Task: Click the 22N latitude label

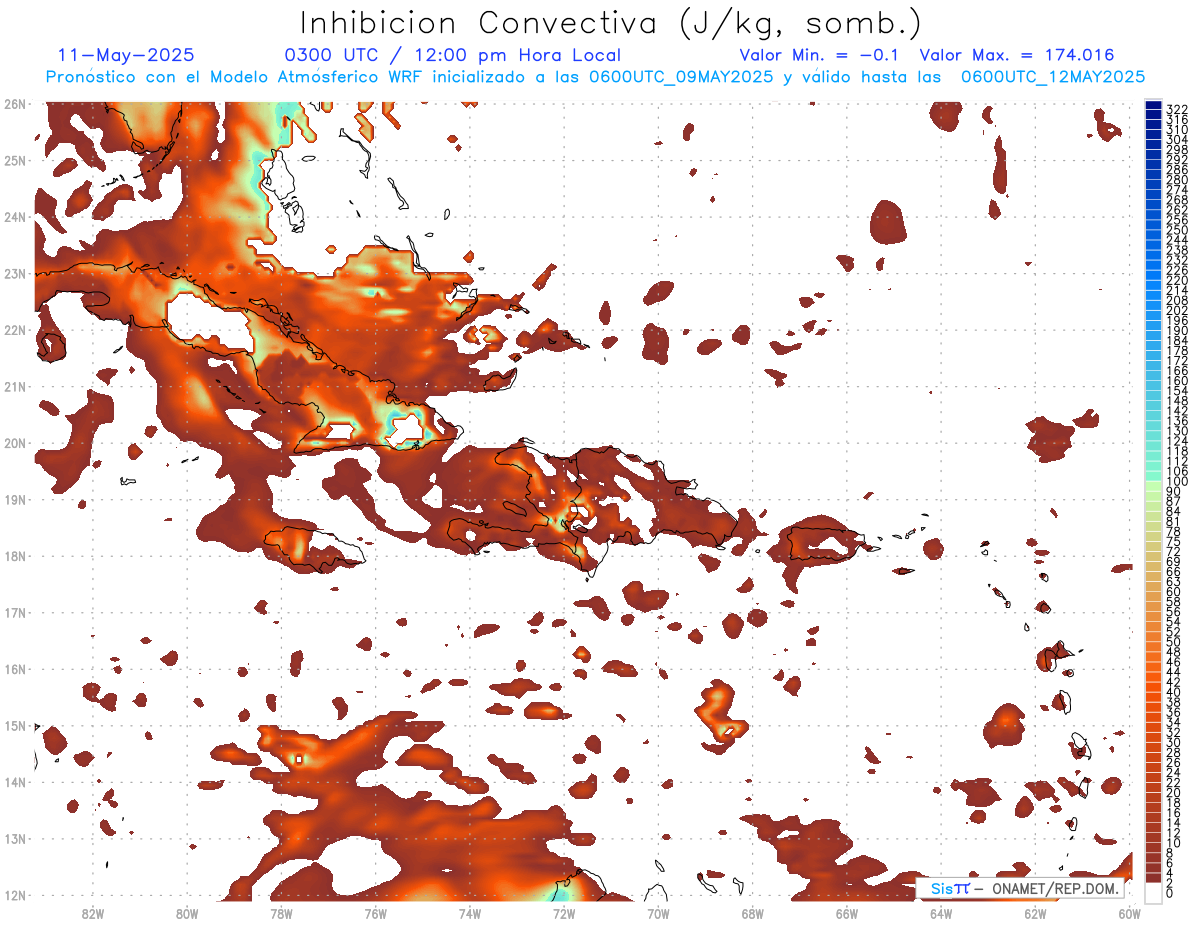Action: pyautogui.click(x=14, y=330)
